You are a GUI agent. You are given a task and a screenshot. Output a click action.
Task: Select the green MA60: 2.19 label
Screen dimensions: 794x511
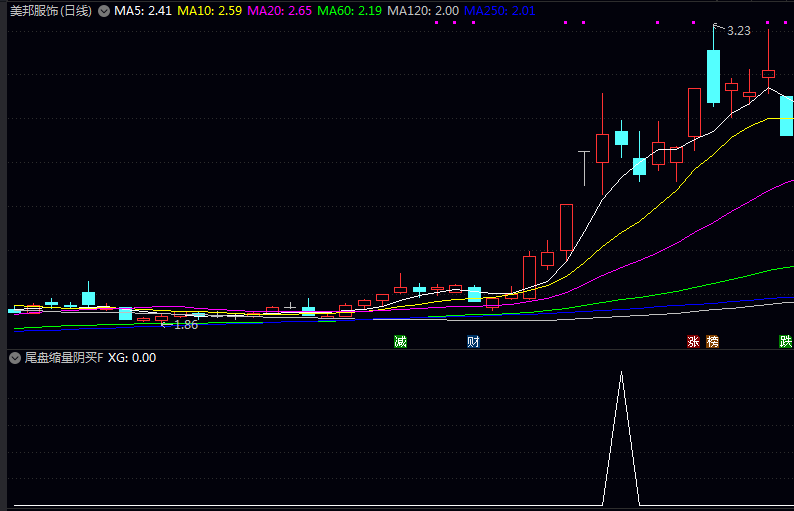[350, 11]
